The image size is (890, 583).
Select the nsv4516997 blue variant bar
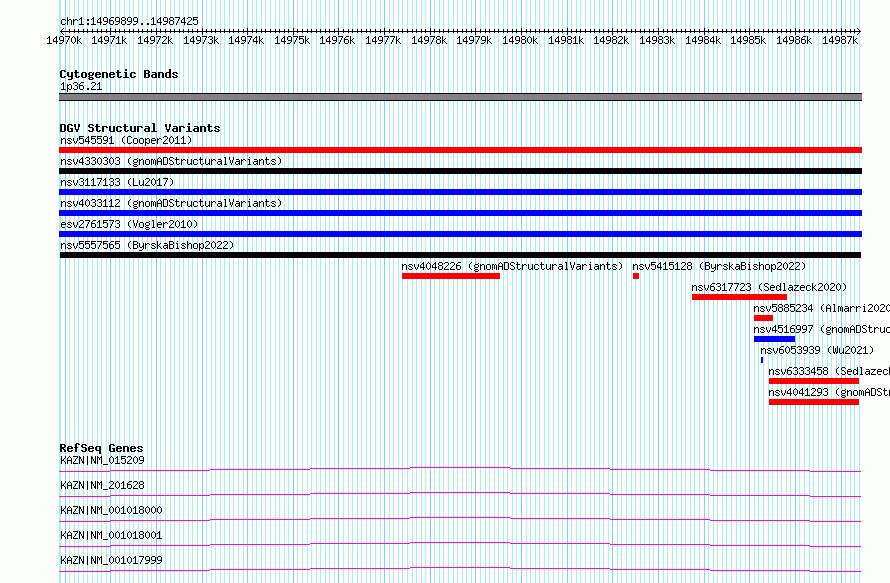point(774,339)
